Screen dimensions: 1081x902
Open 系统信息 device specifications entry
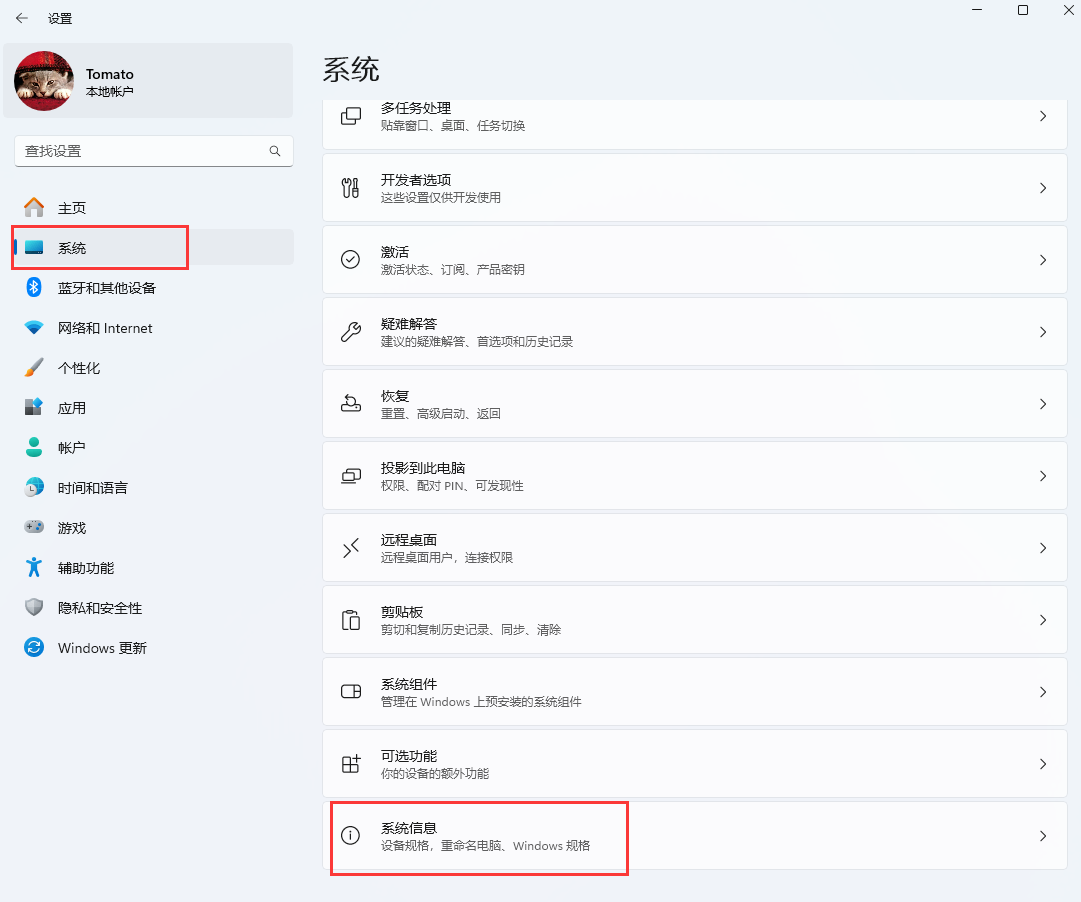(x=694, y=836)
